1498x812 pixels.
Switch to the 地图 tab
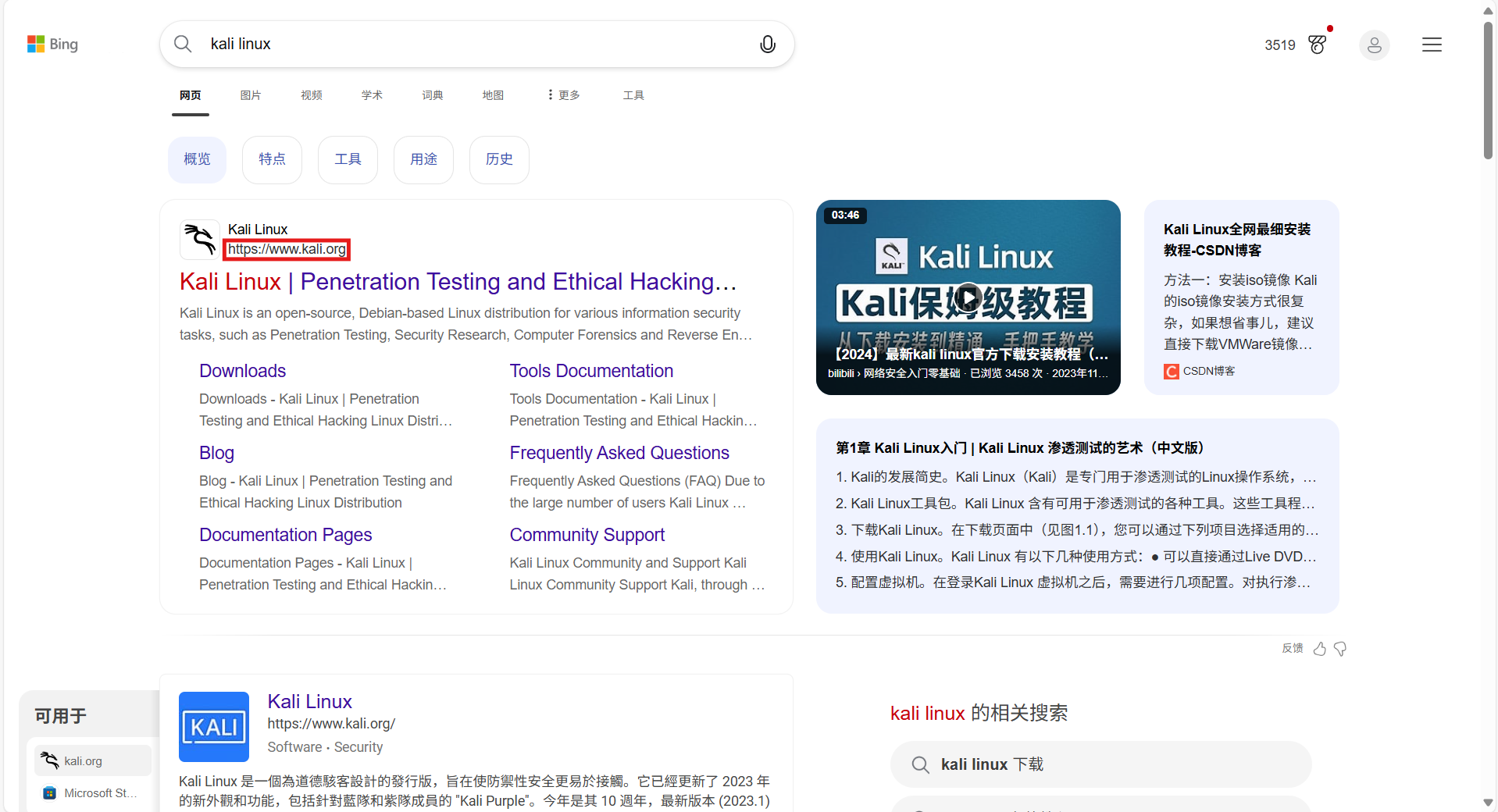(493, 94)
